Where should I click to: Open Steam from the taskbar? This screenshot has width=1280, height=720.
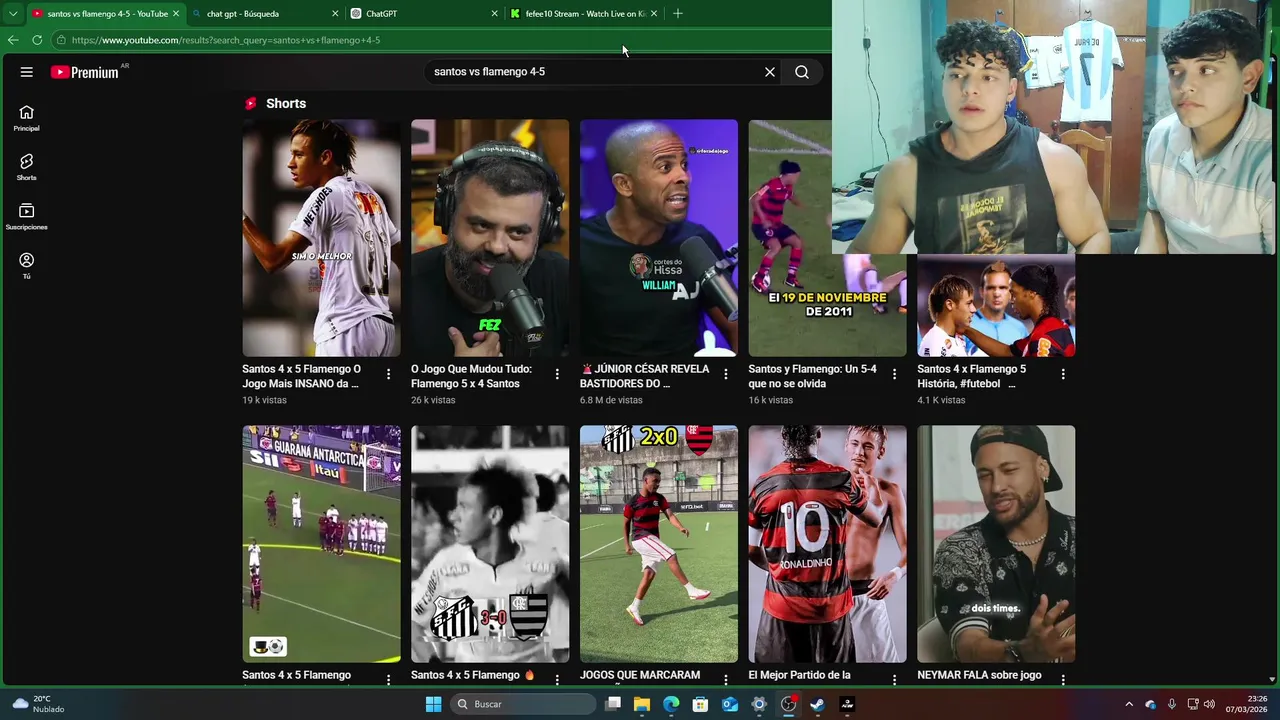(x=817, y=704)
